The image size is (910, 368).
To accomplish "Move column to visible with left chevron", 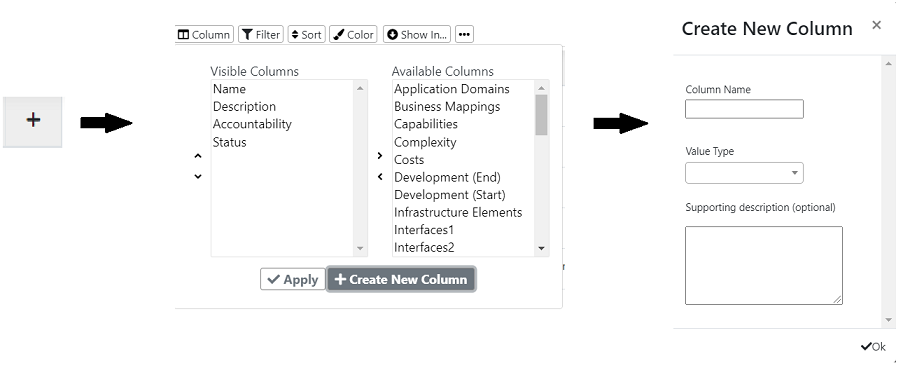I will [x=380, y=176].
